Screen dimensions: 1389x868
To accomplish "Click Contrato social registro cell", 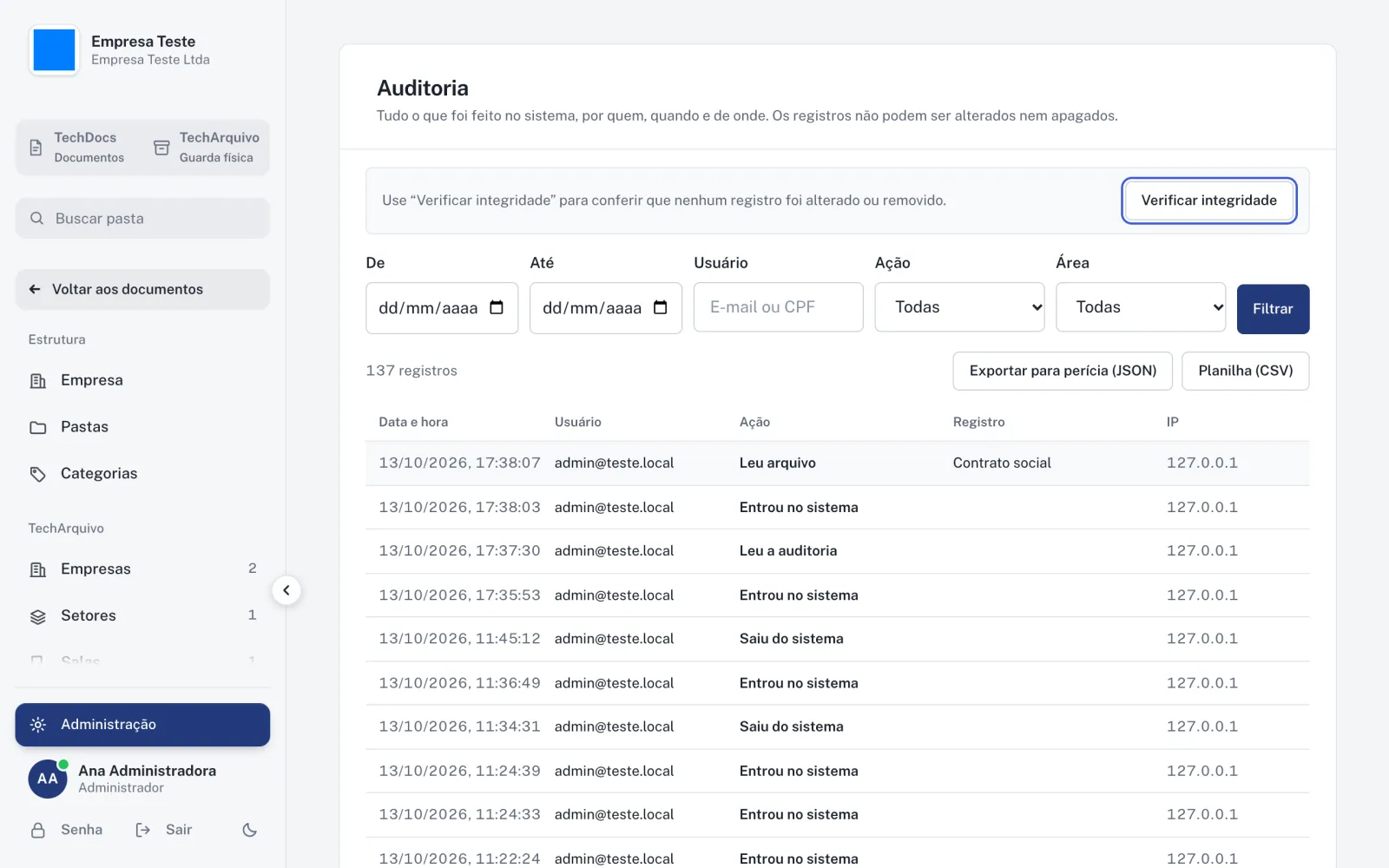I will (x=1002, y=463).
